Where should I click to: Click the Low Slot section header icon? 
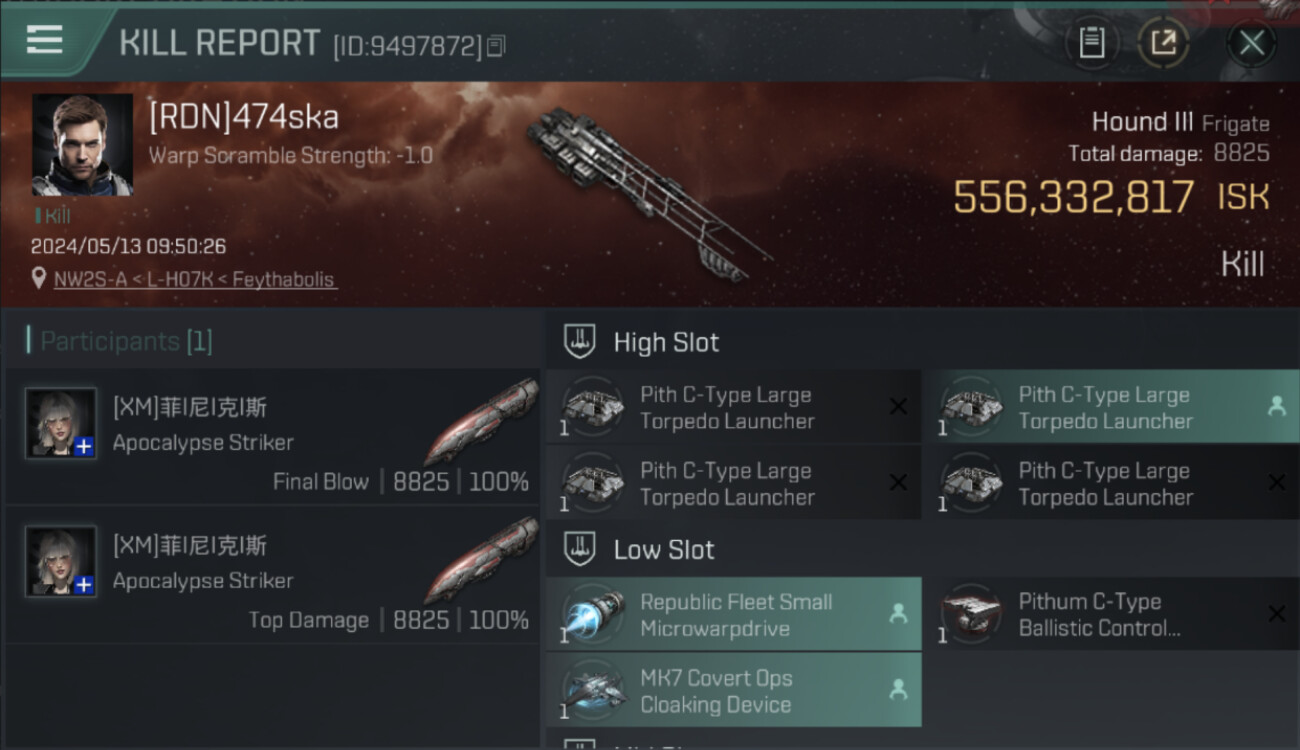pos(580,549)
